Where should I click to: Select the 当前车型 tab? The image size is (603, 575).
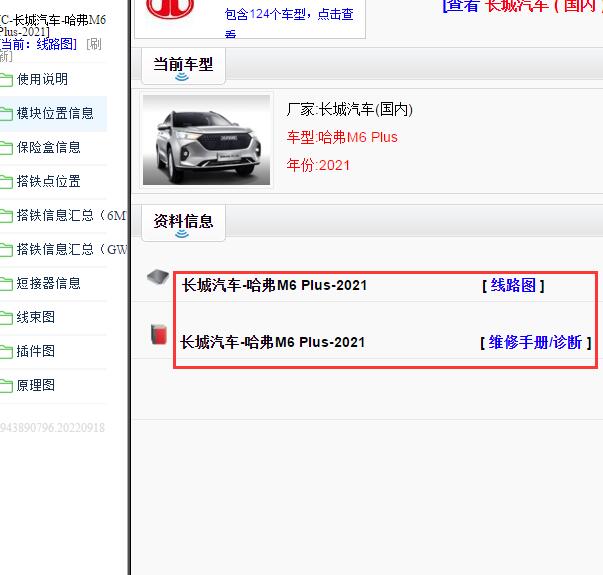coord(183,66)
